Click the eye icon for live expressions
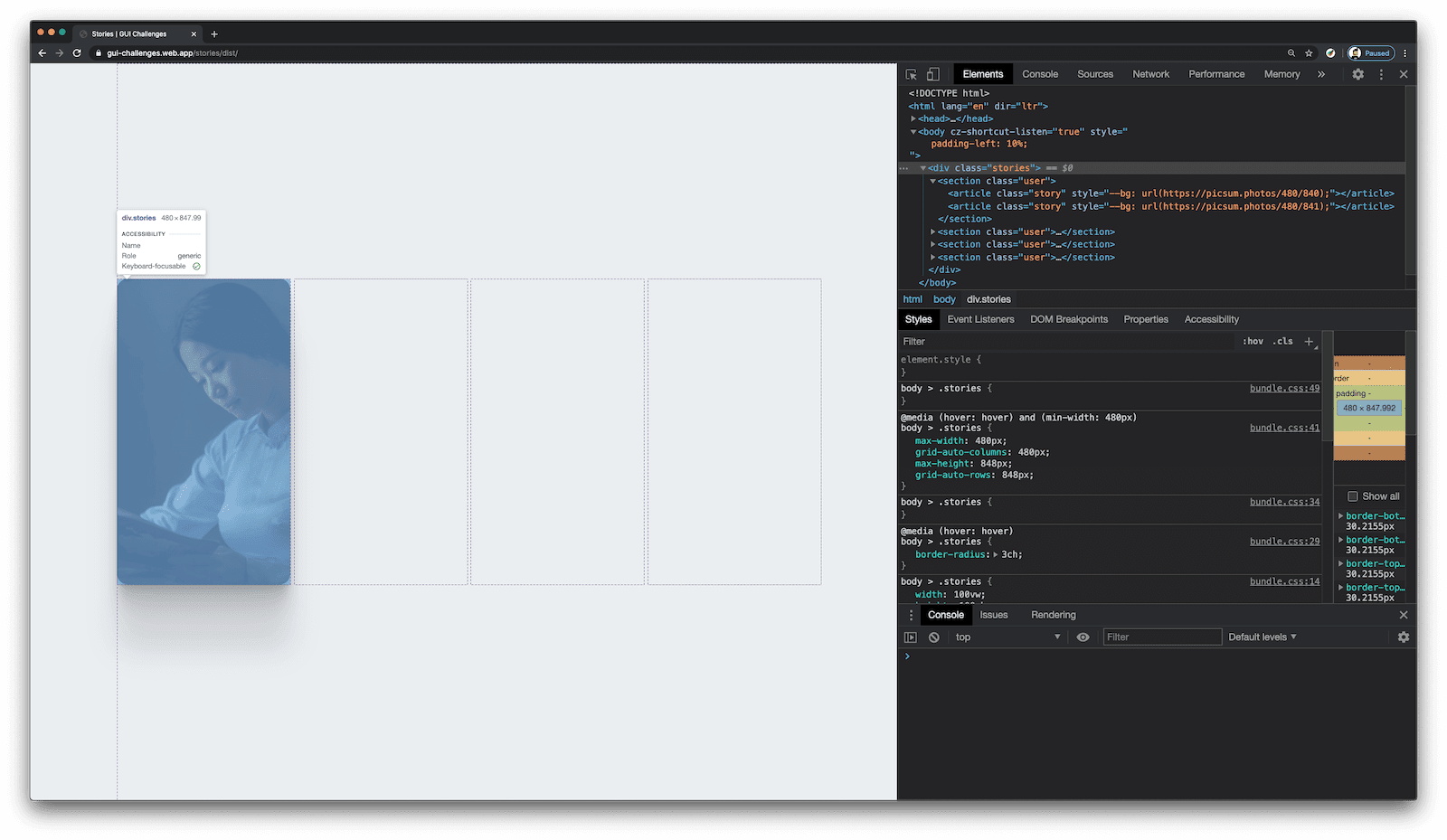 pos(1083,637)
